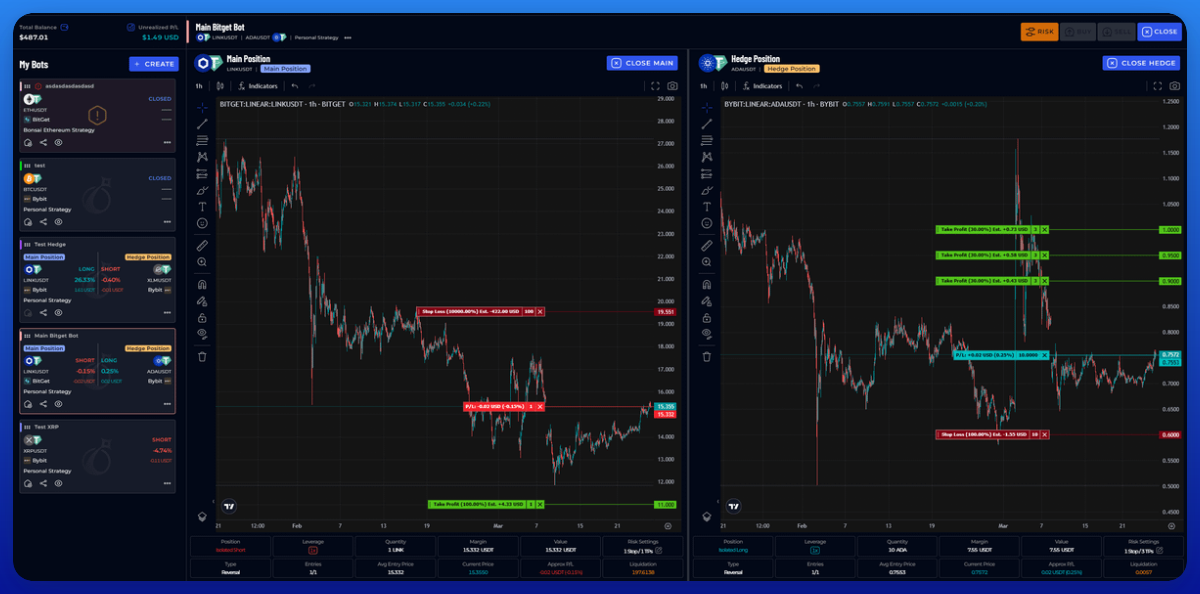Open the orange Risk button
Screen dimensions: 1200x594
pos(1040,31)
